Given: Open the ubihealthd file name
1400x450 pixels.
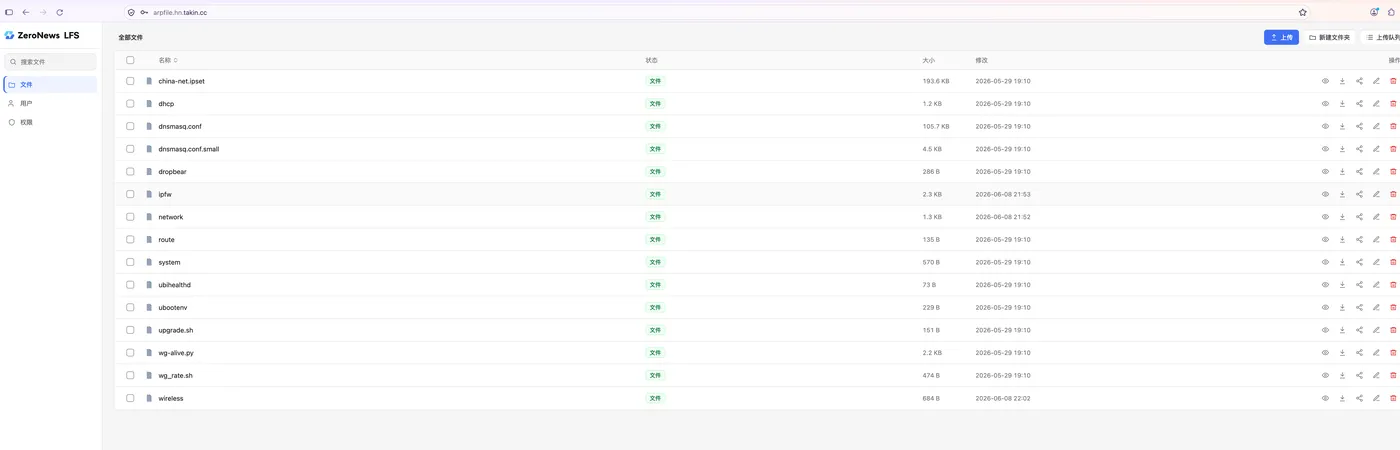Looking at the screenshot, I should coord(174,285).
